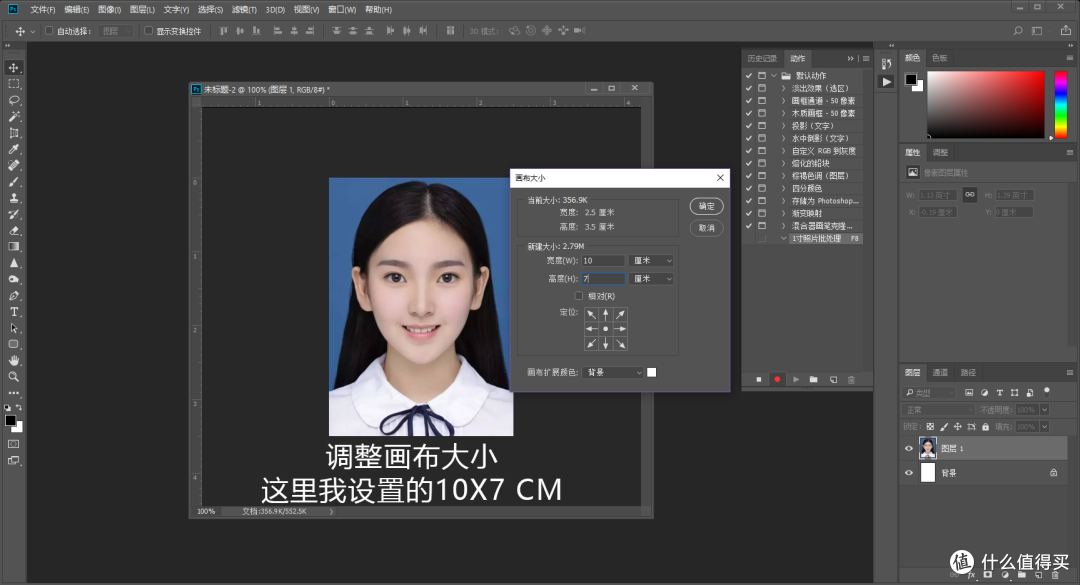Image resolution: width=1080 pixels, height=585 pixels.
Task: Select the Zoom tool
Action: (x=14, y=377)
